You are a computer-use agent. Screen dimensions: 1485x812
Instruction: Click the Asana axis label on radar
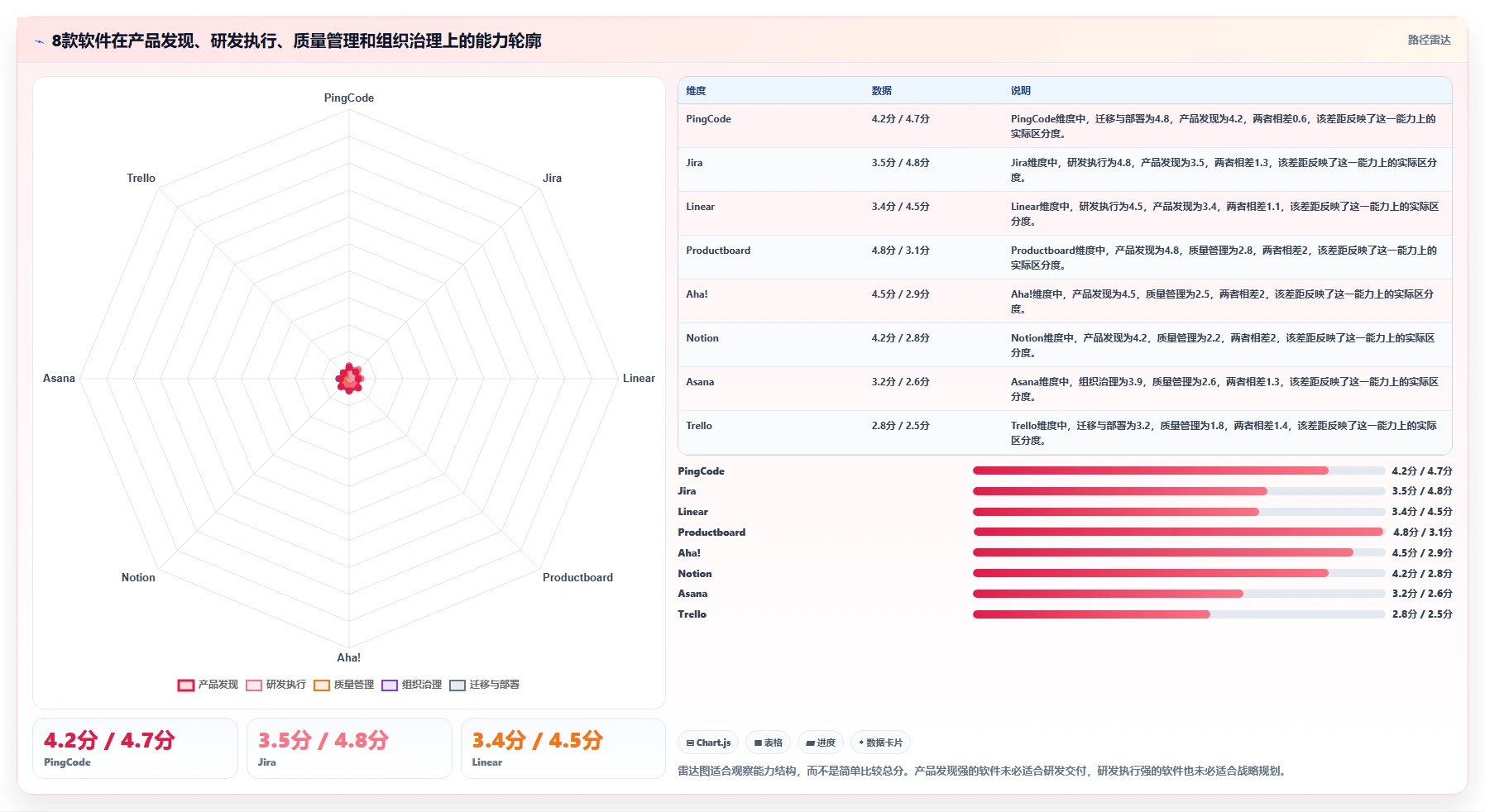(59, 378)
